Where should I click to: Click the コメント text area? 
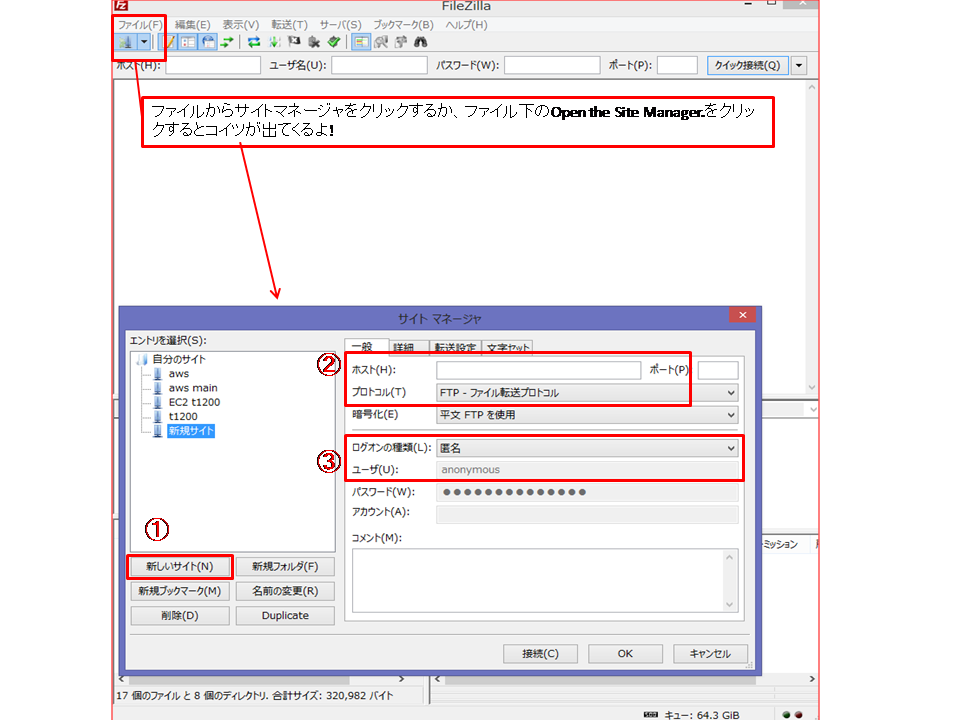(x=545, y=580)
